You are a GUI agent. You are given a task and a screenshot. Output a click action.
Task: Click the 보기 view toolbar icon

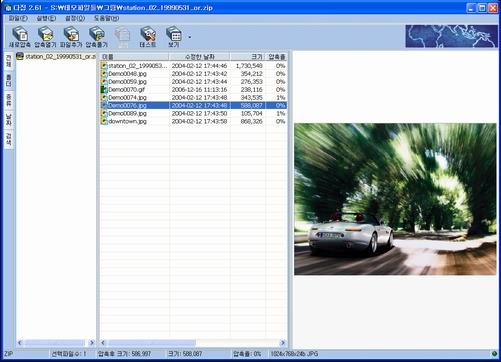click(x=174, y=36)
